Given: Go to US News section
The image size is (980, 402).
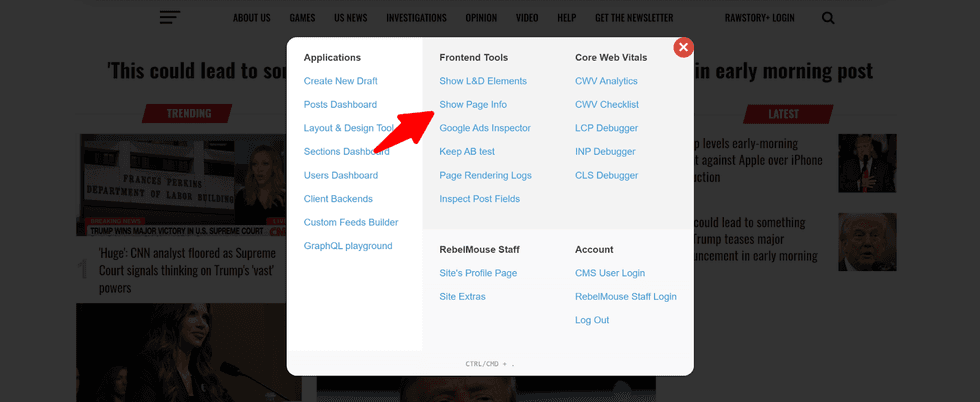Looking at the screenshot, I should (x=351, y=18).
